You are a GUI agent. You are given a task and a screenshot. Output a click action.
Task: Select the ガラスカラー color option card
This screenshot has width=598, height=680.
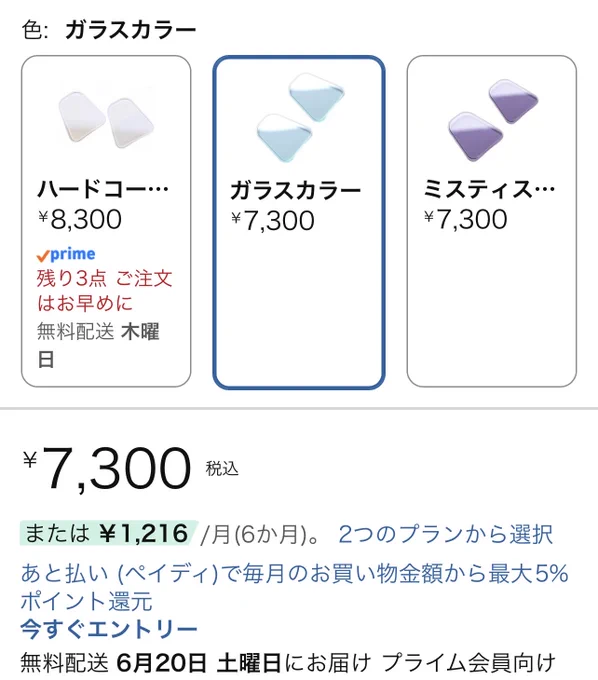[x=299, y=222]
